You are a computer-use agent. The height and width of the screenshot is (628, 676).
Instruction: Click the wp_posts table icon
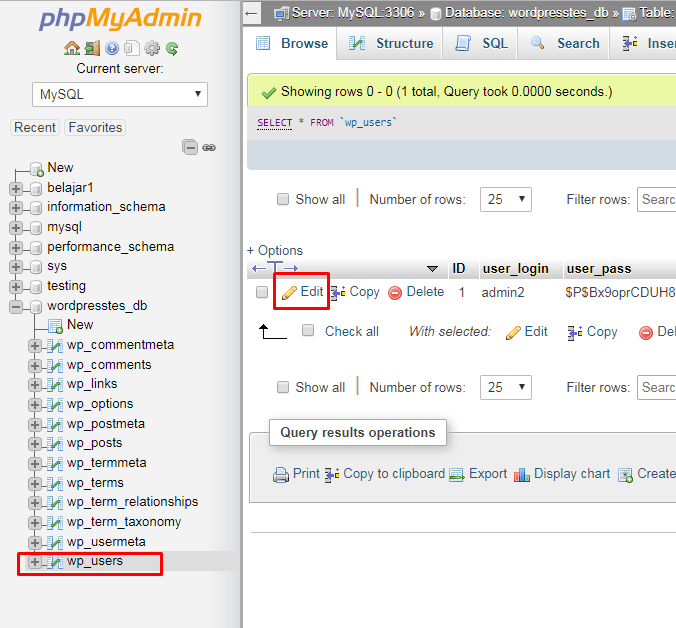point(55,444)
